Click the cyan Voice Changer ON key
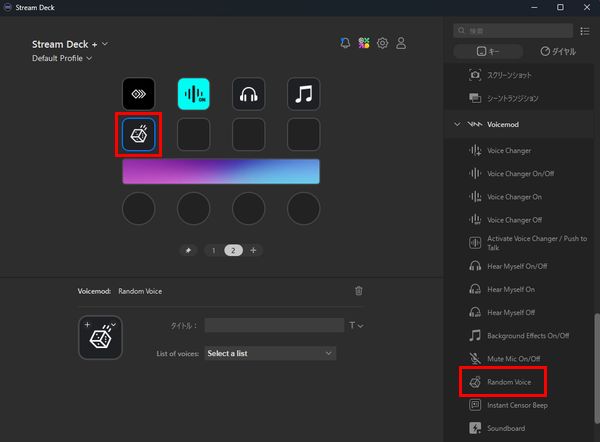The image size is (600, 442). pos(194,94)
